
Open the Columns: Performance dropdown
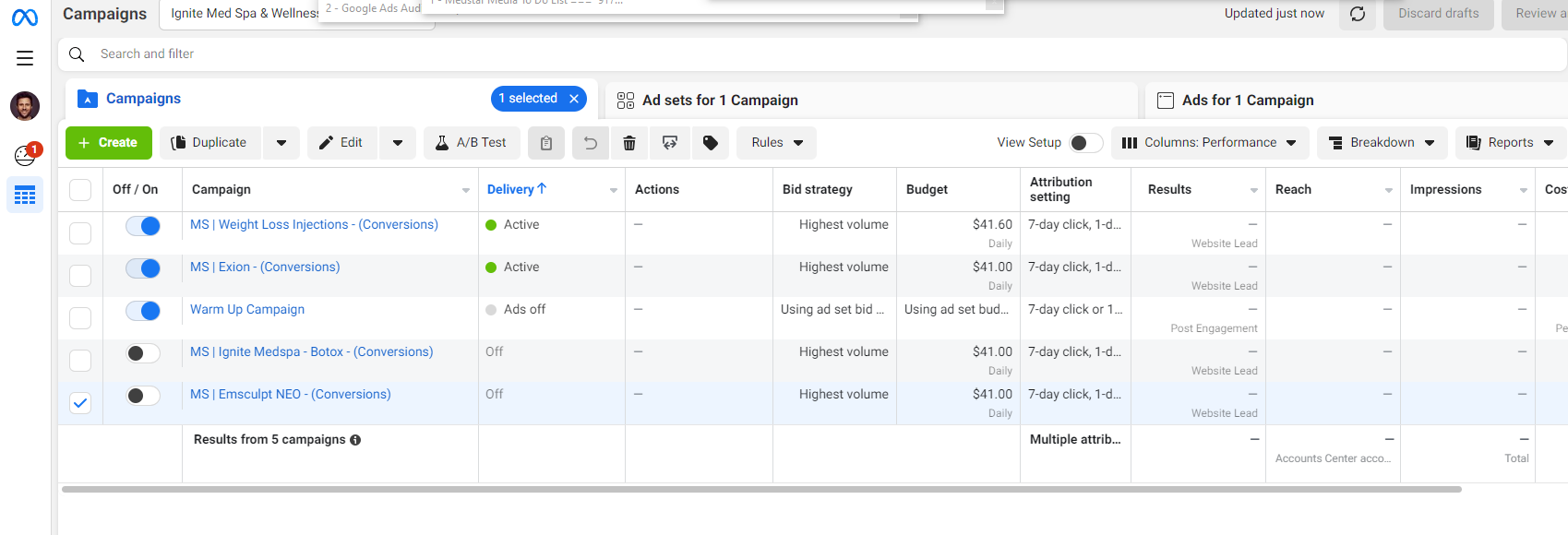tap(1209, 143)
